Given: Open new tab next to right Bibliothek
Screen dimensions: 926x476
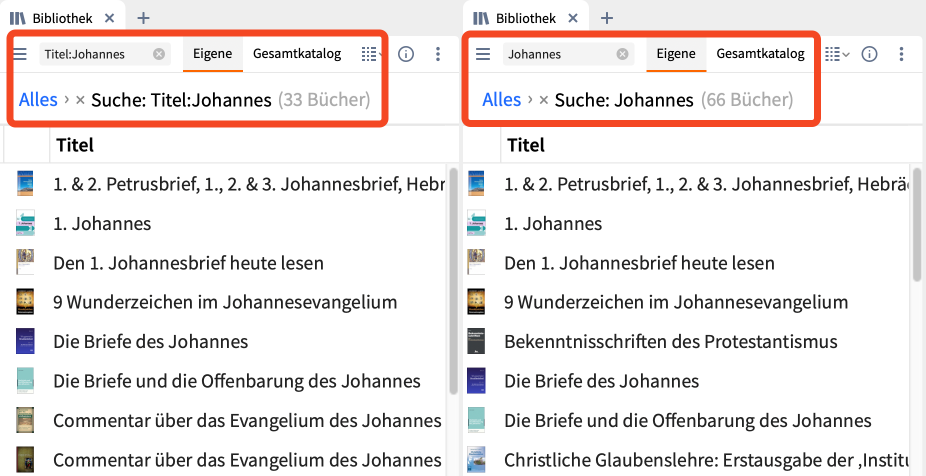Looking at the screenshot, I should click(x=607, y=18).
